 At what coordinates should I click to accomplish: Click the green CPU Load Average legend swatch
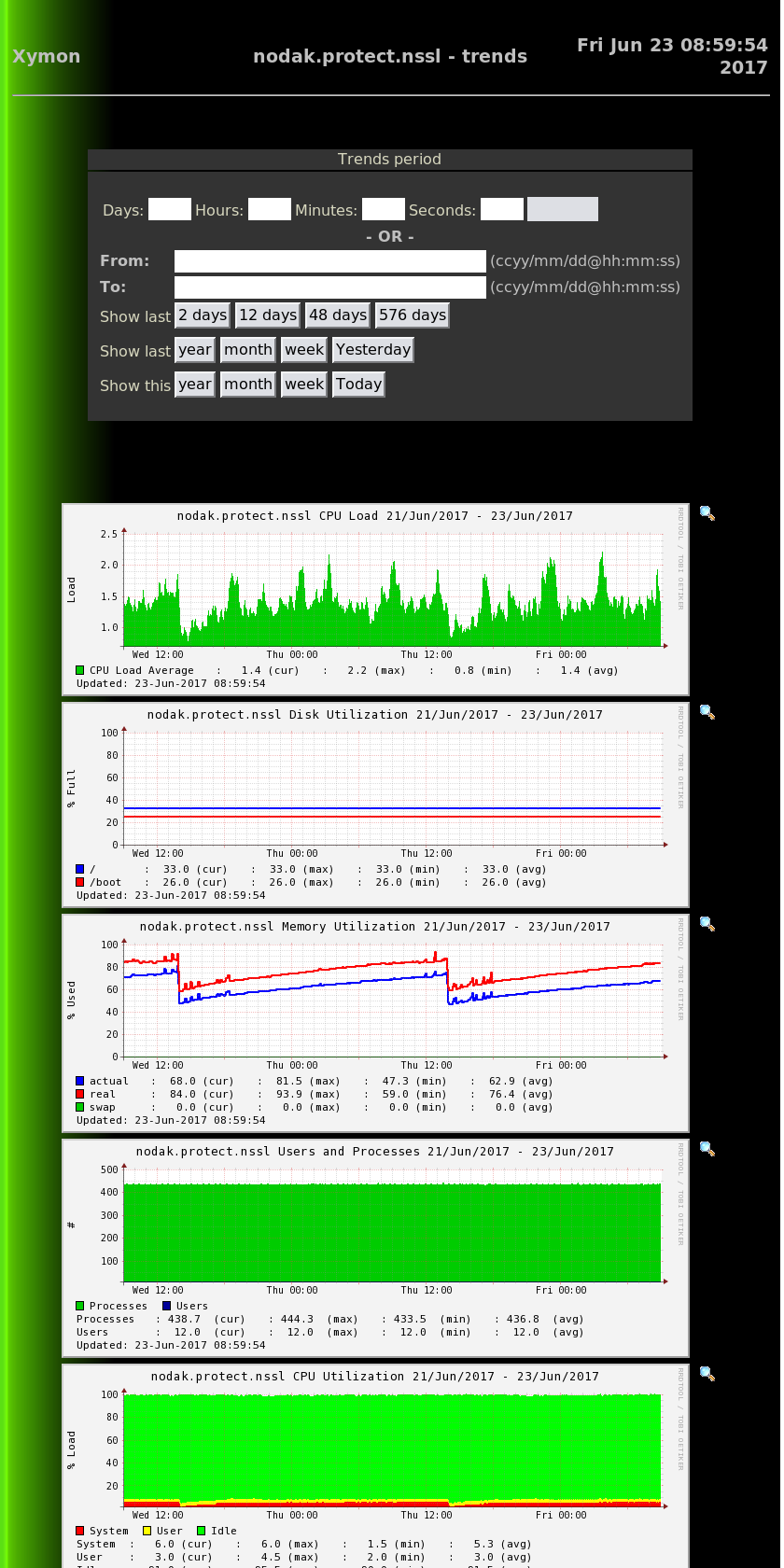tap(80, 670)
